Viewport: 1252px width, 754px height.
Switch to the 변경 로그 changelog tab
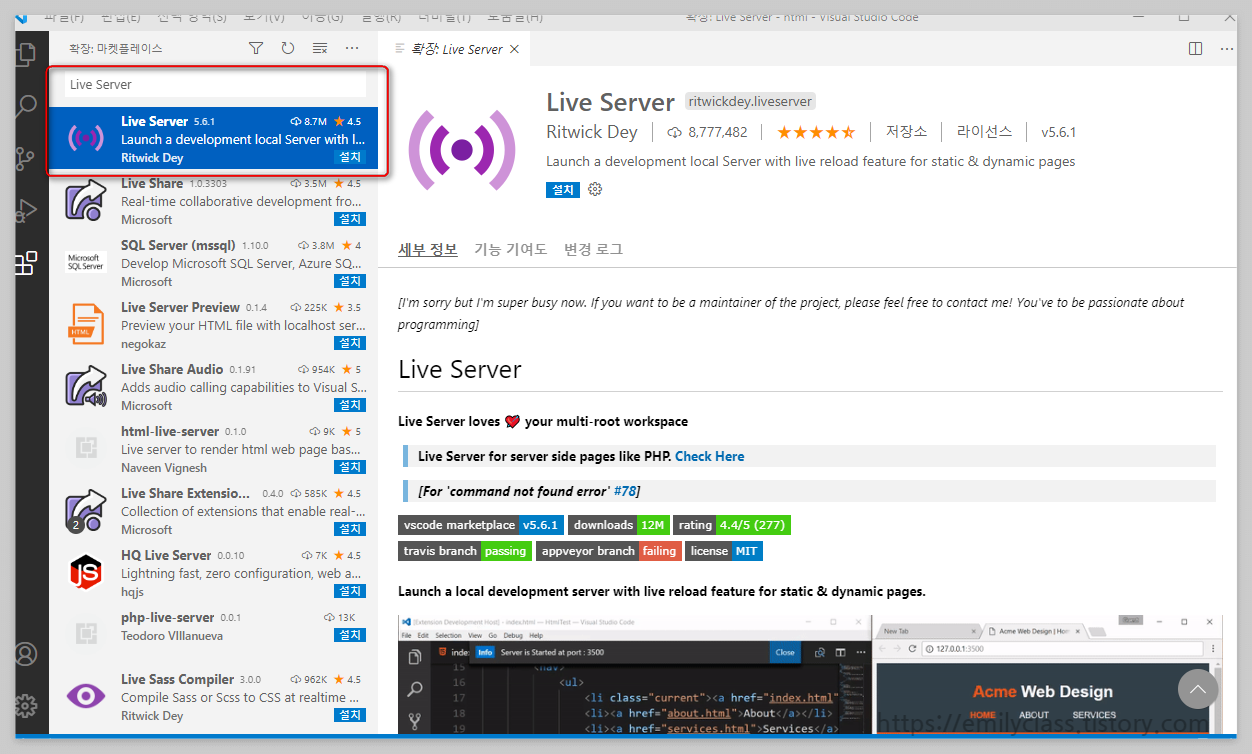pyautogui.click(x=593, y=249)
